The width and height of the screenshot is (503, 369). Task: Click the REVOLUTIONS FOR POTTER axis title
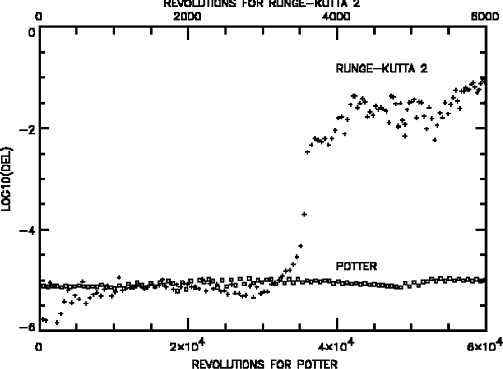click(x=265, y=364)
